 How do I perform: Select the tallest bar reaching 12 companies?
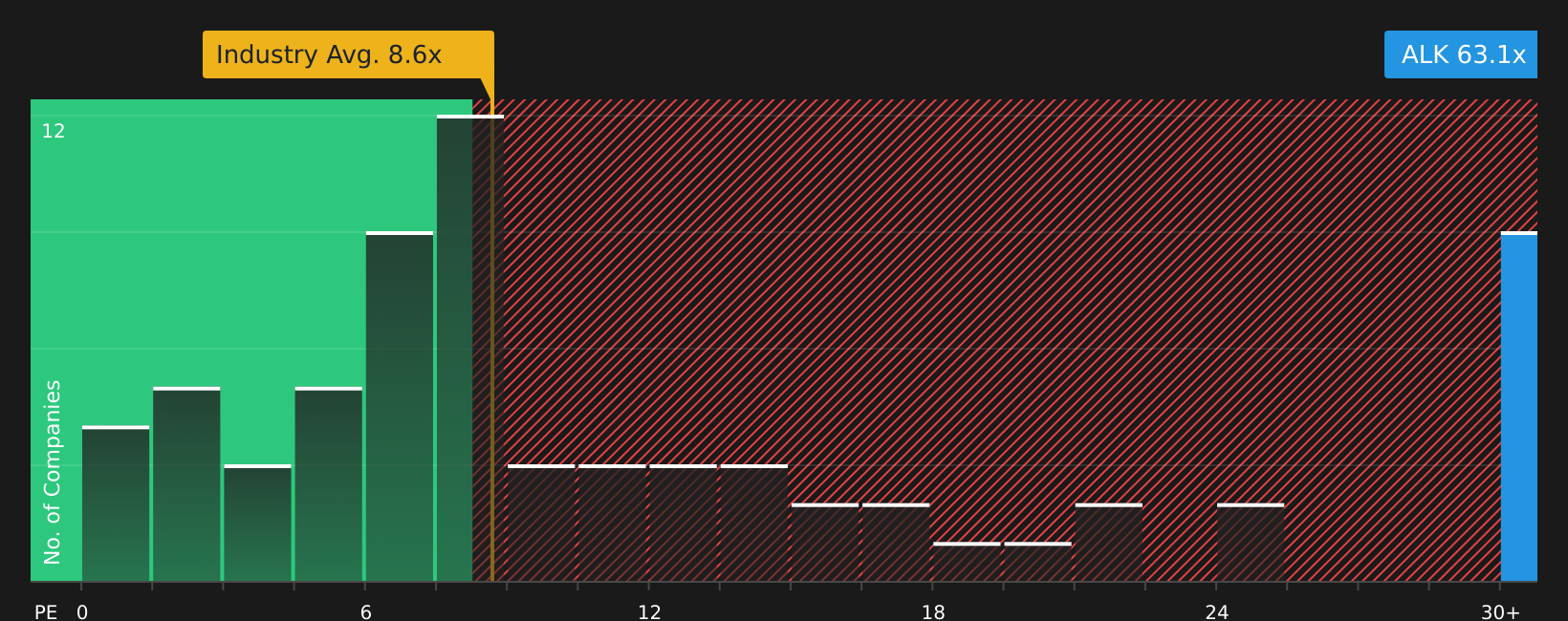[x=470, y=349]
